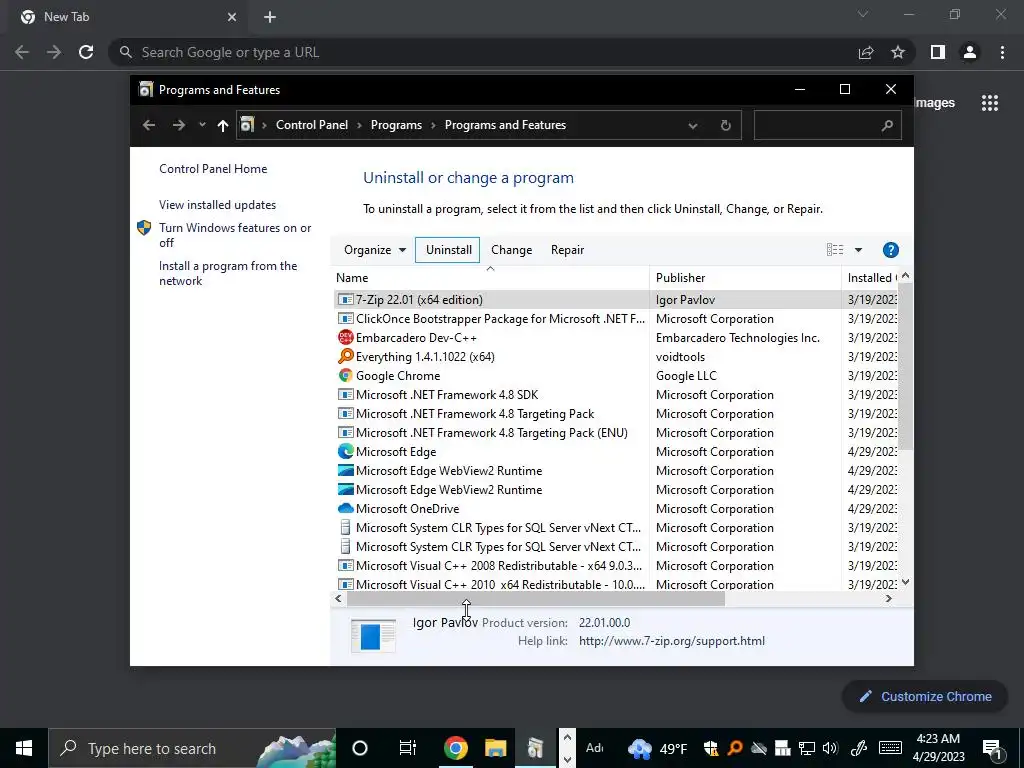1024x768 pixels.
Task: Click the Customize Chrome button
Action: 925,696
